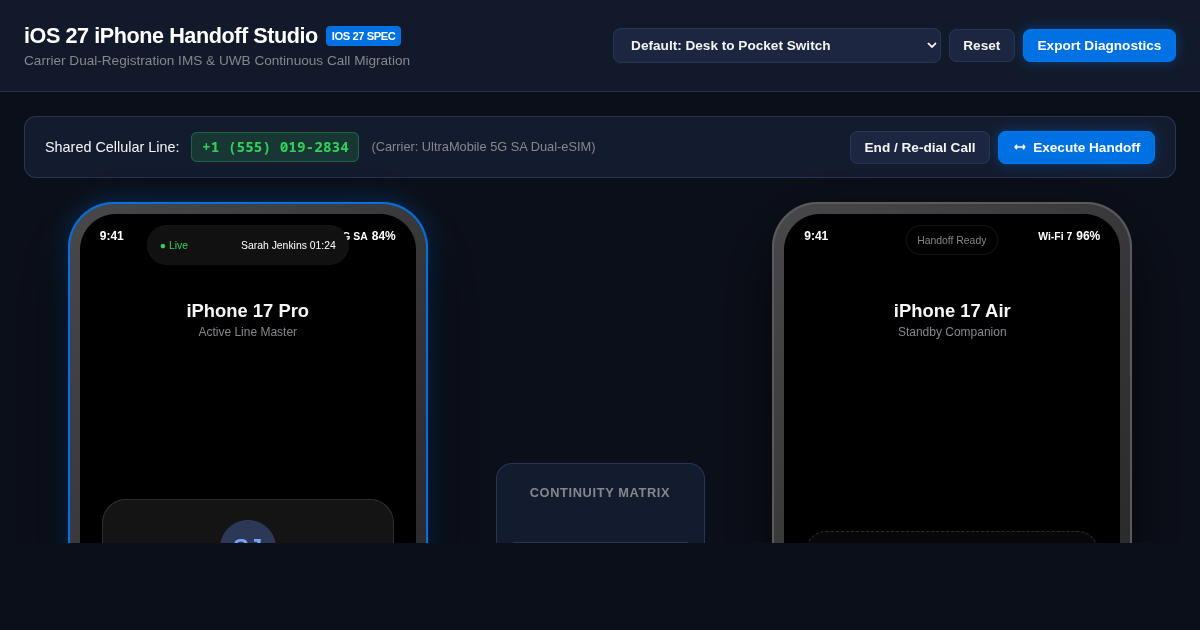1200x630 pixels.
Task: Click the iPhone 17 Pro title
Action: tap(248, 311)
